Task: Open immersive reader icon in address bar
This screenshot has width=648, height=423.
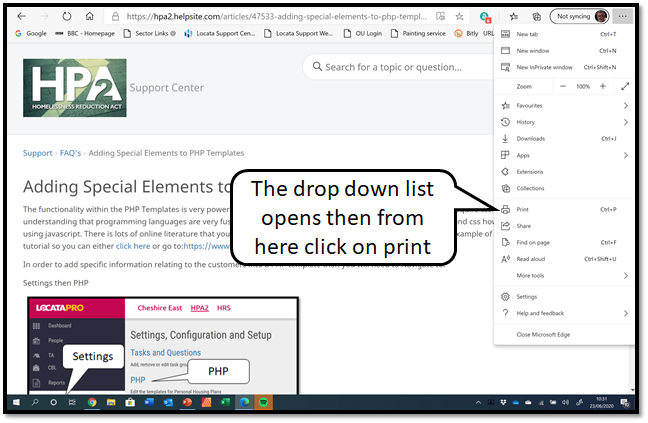Action: tap(441, 17)
